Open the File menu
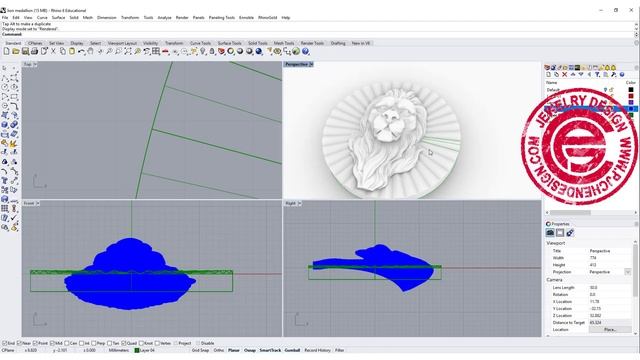The width and height of the screenshot is (640, 360). 5,18
